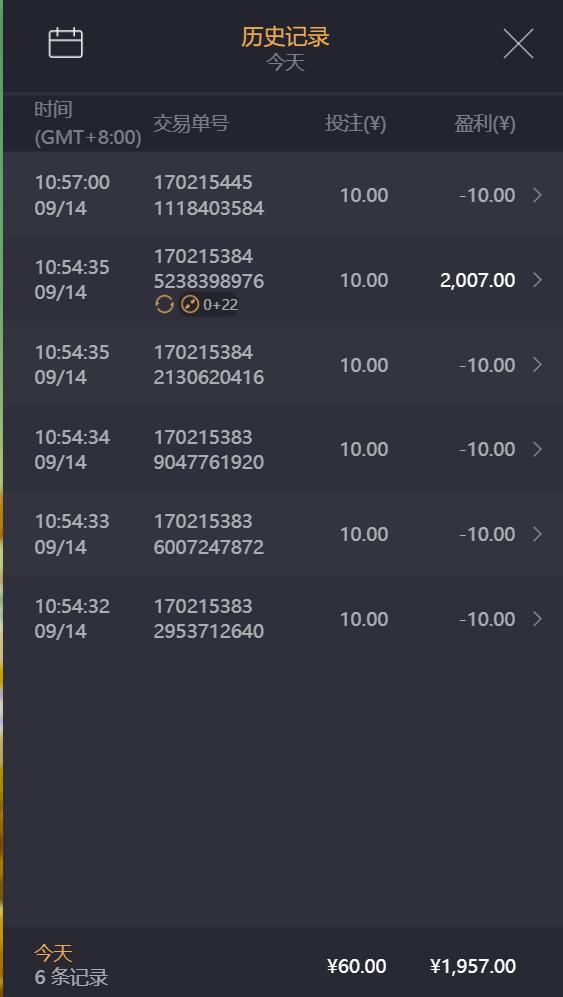Open details chevron for transaction 2953712640
This screenshot has width=563, height=997.
click(x=538, y=619)
